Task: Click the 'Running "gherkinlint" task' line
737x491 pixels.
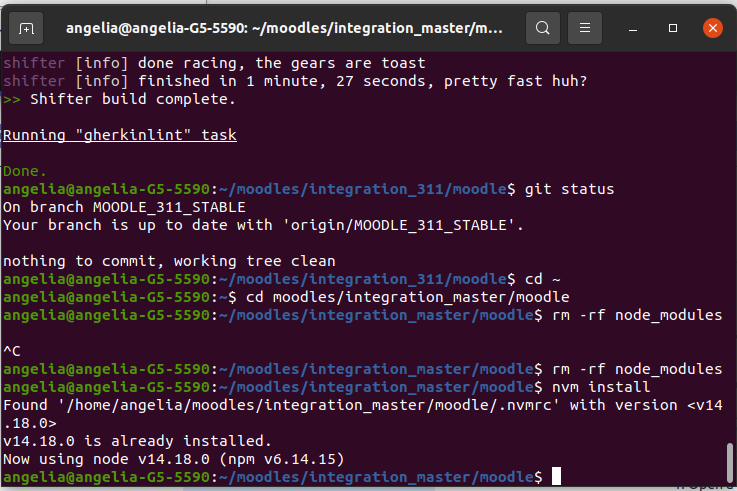Action: click(120, 135)
